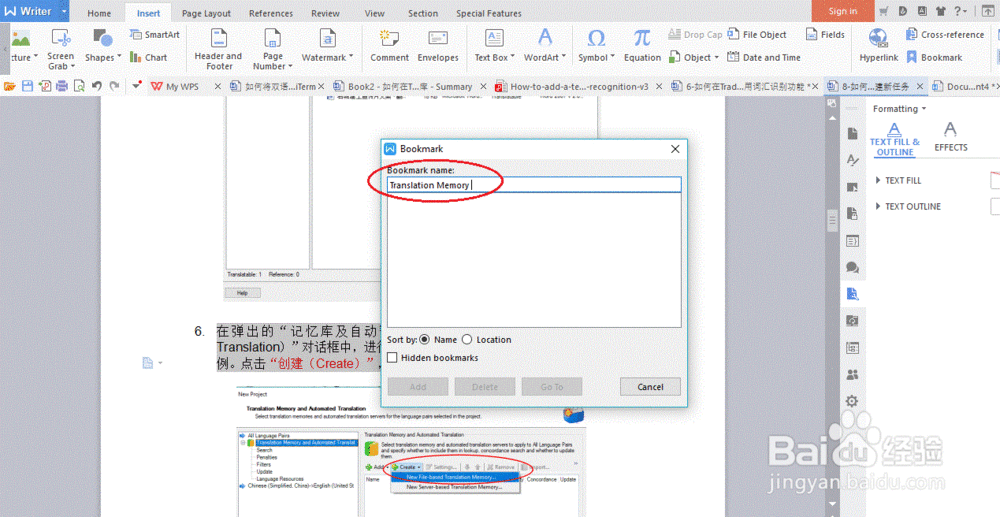Save the document with the floppy icon
Screen dimensions: 1000x517
(x=27, y=86)
